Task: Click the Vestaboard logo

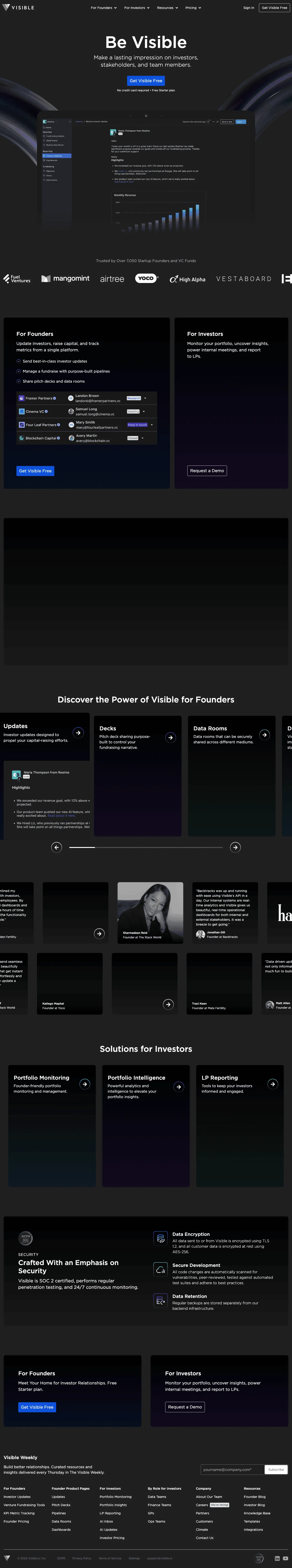Action: point(244,279)
